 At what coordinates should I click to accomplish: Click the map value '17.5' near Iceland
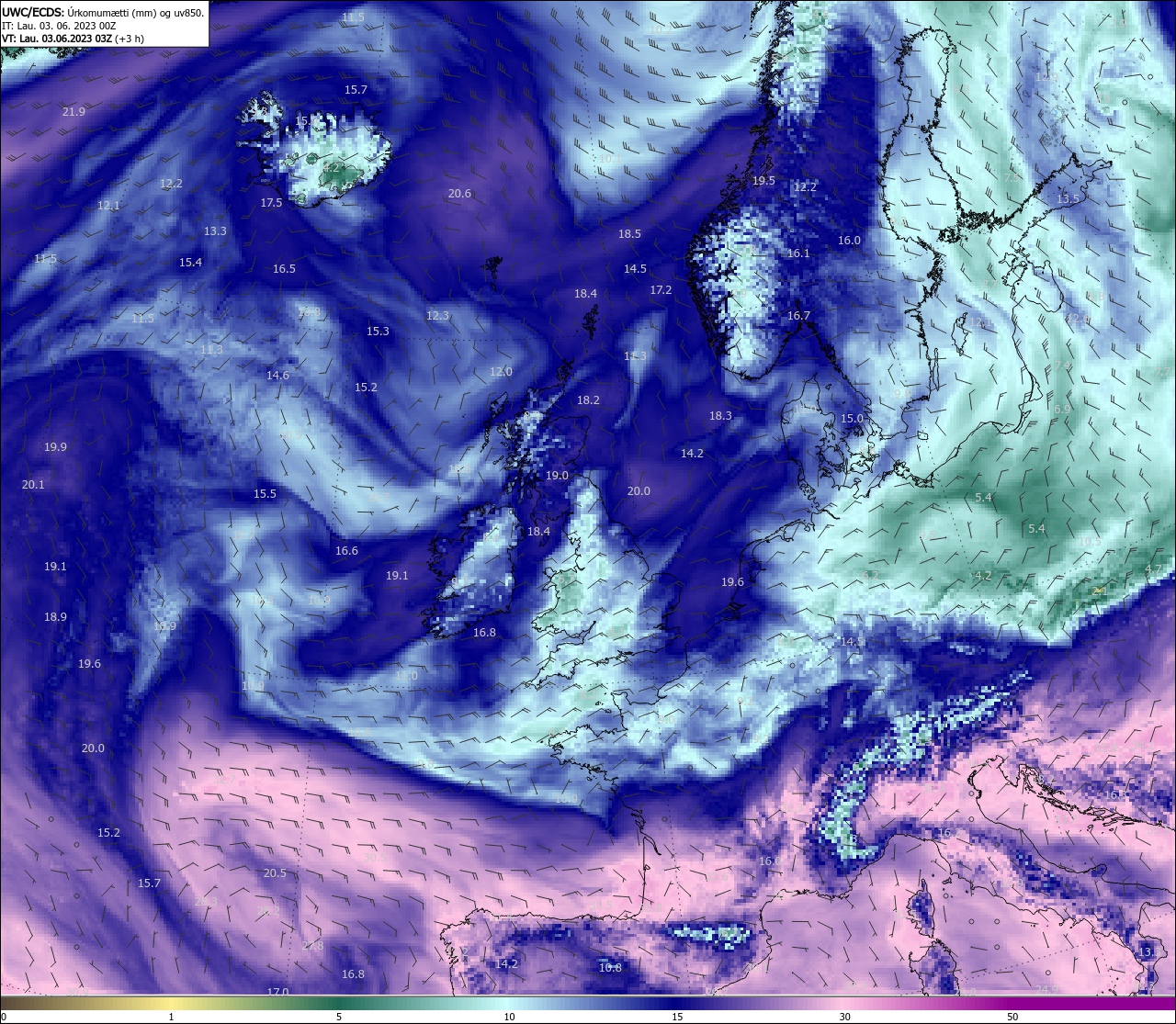click(271, 202)
